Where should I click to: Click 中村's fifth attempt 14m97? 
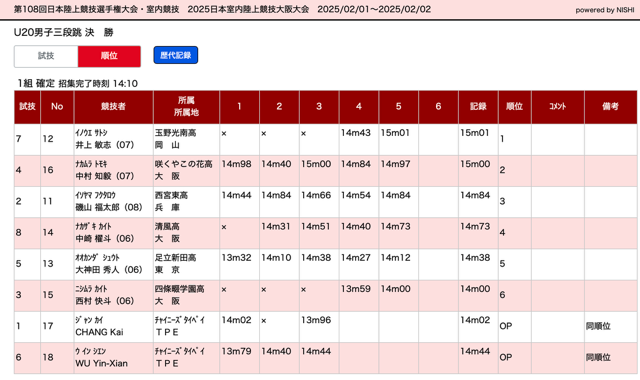coord(396,164)
